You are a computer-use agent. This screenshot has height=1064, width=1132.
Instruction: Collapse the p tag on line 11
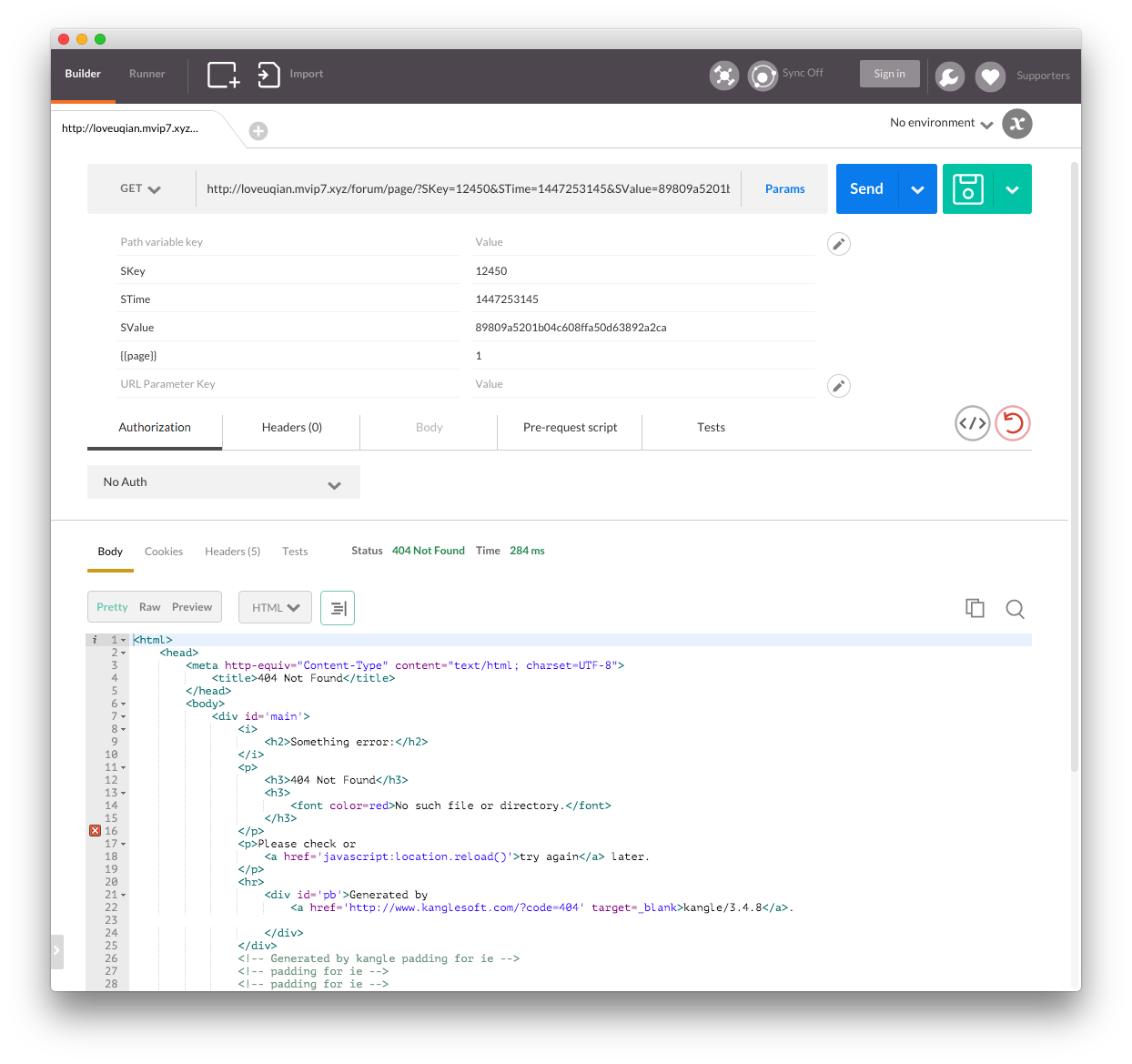coord(124,768)
